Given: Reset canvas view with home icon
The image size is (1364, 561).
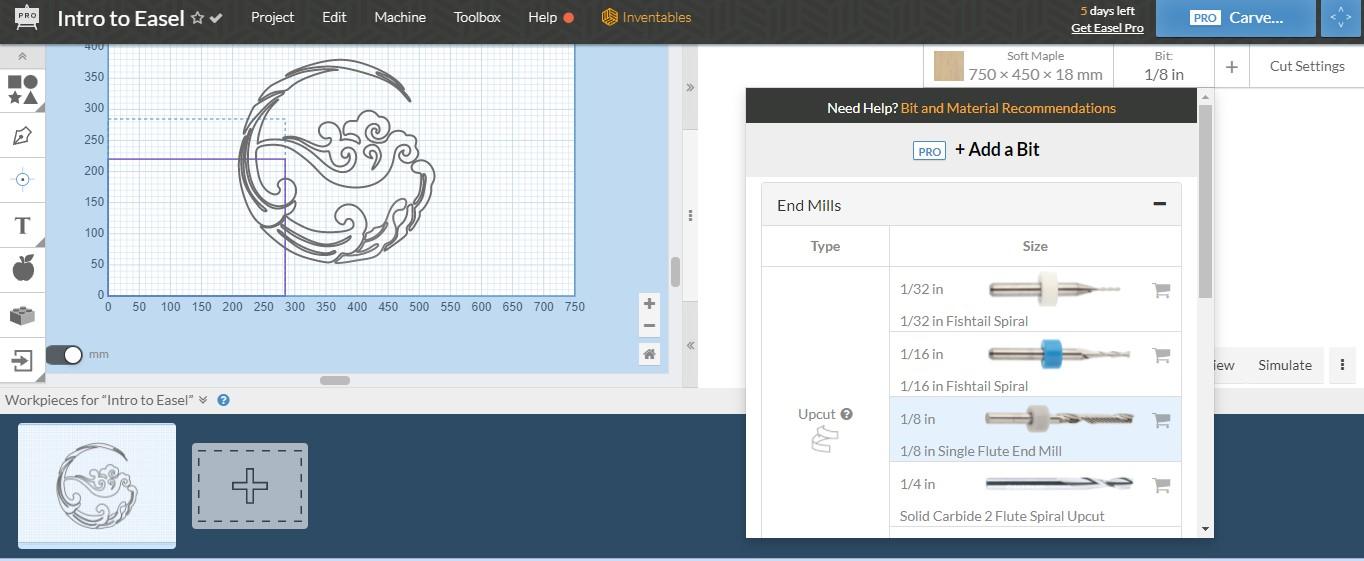Looking at the screenshot, I should pos(649,354).
